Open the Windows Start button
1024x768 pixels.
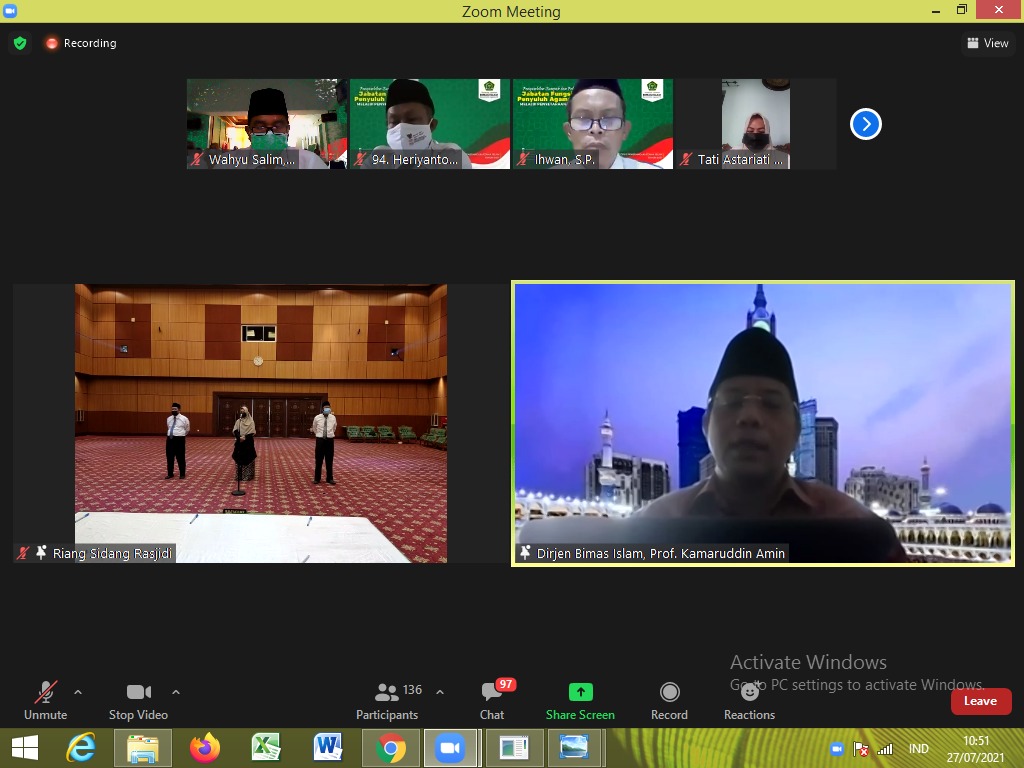[25, 748]
